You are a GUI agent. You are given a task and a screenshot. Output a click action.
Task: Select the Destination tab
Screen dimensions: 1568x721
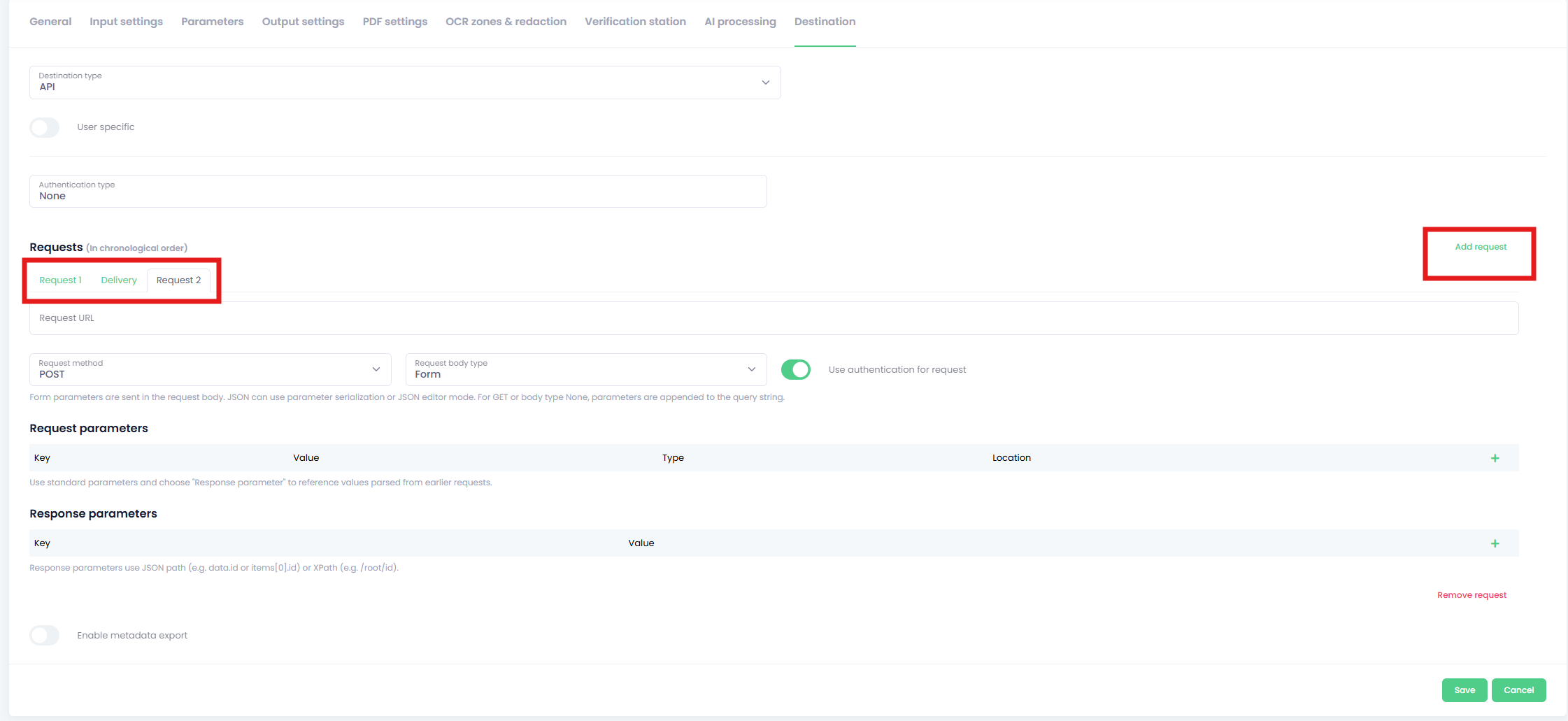[825, 22]
